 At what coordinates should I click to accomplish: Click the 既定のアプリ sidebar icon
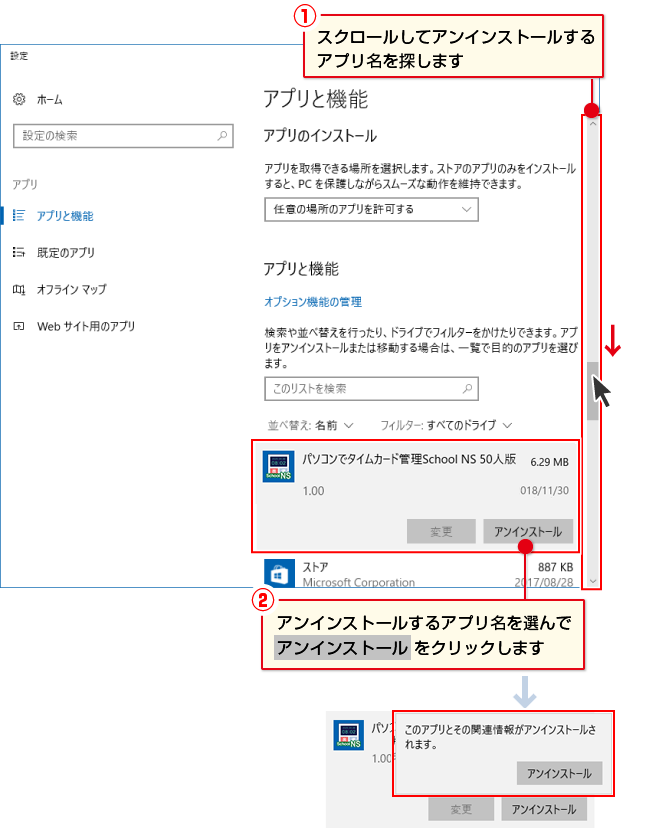18,252
